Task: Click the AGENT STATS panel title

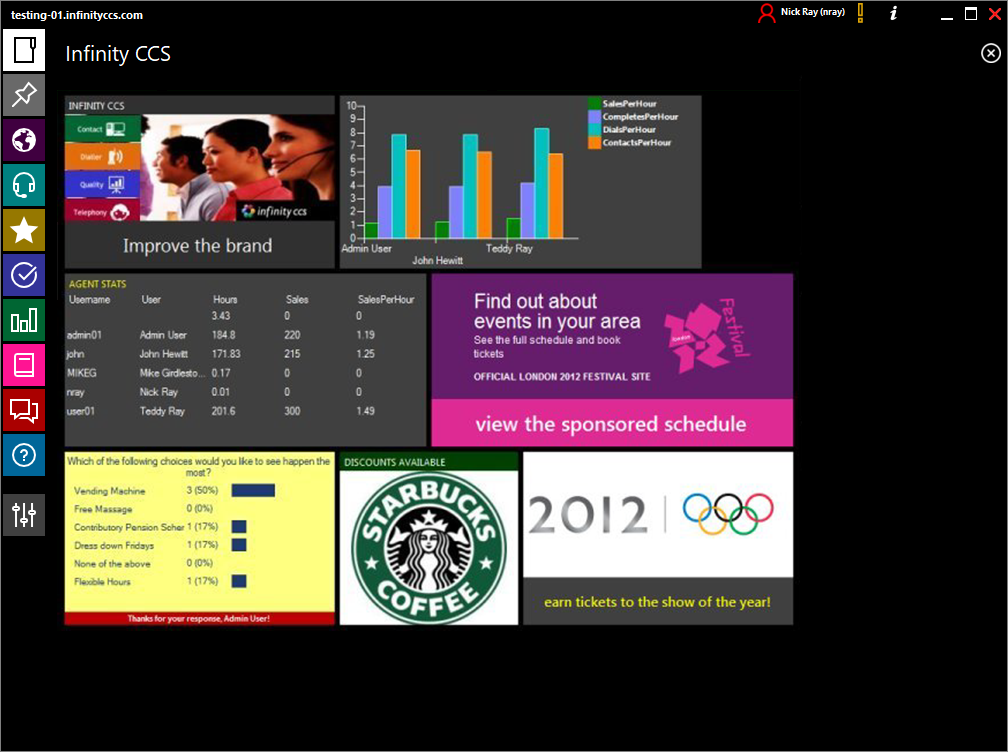Action: click(98, 284)
